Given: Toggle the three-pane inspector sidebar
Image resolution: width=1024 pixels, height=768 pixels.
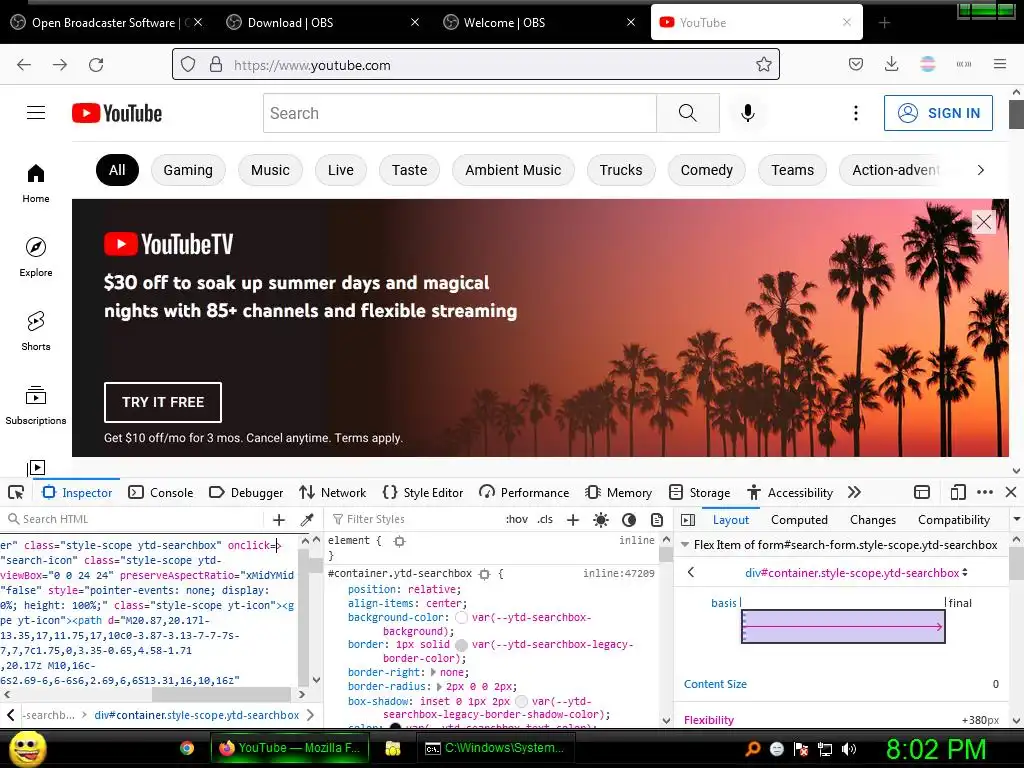Looking at the screenshot, I should click(x=688, y=520).
